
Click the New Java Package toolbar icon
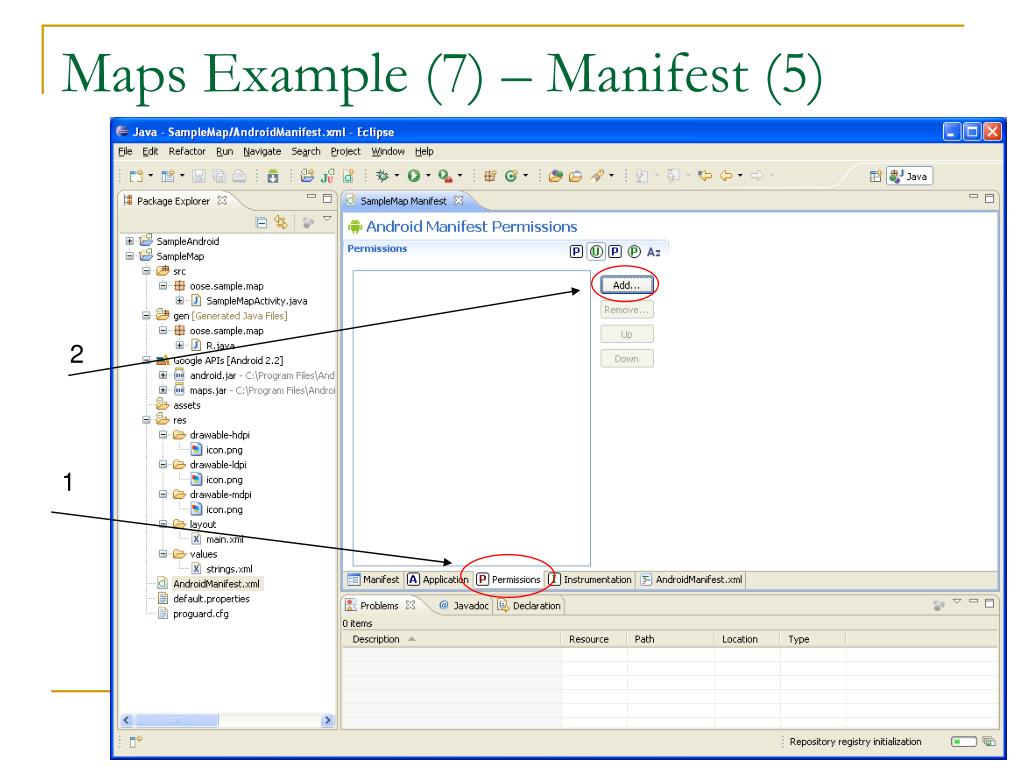(490, 176)
